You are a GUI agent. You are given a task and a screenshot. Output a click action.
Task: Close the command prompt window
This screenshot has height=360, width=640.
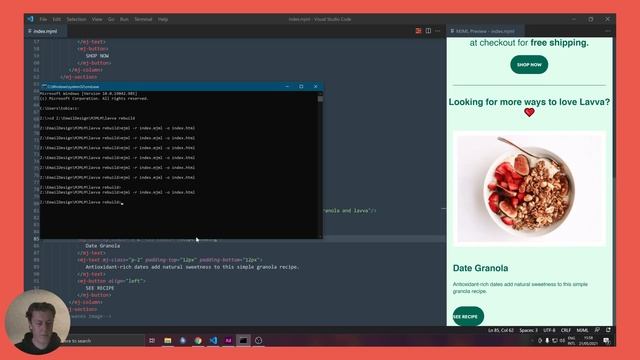(x=316, y=87)
